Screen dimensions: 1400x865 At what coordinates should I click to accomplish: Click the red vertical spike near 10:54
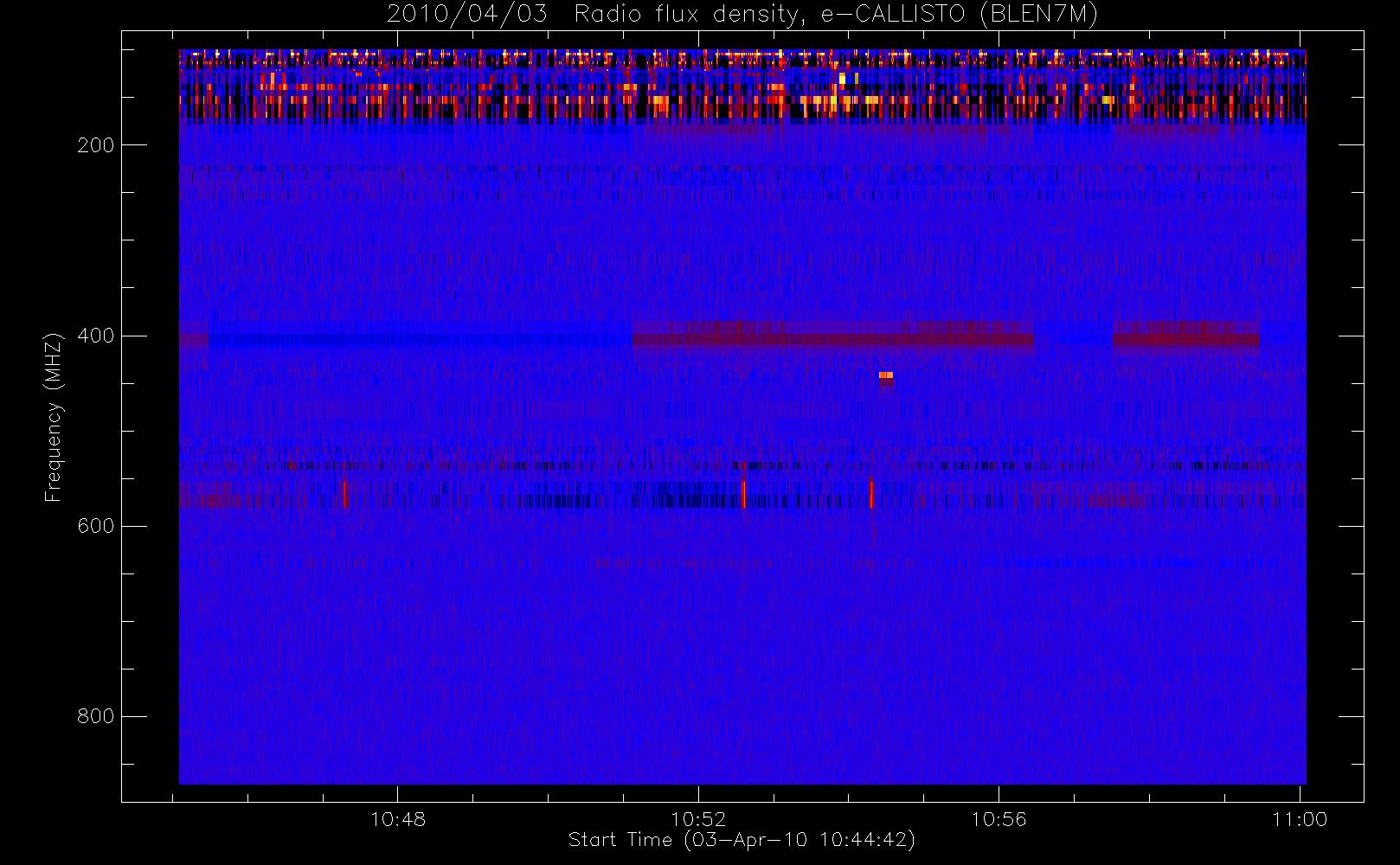[871, 494]
